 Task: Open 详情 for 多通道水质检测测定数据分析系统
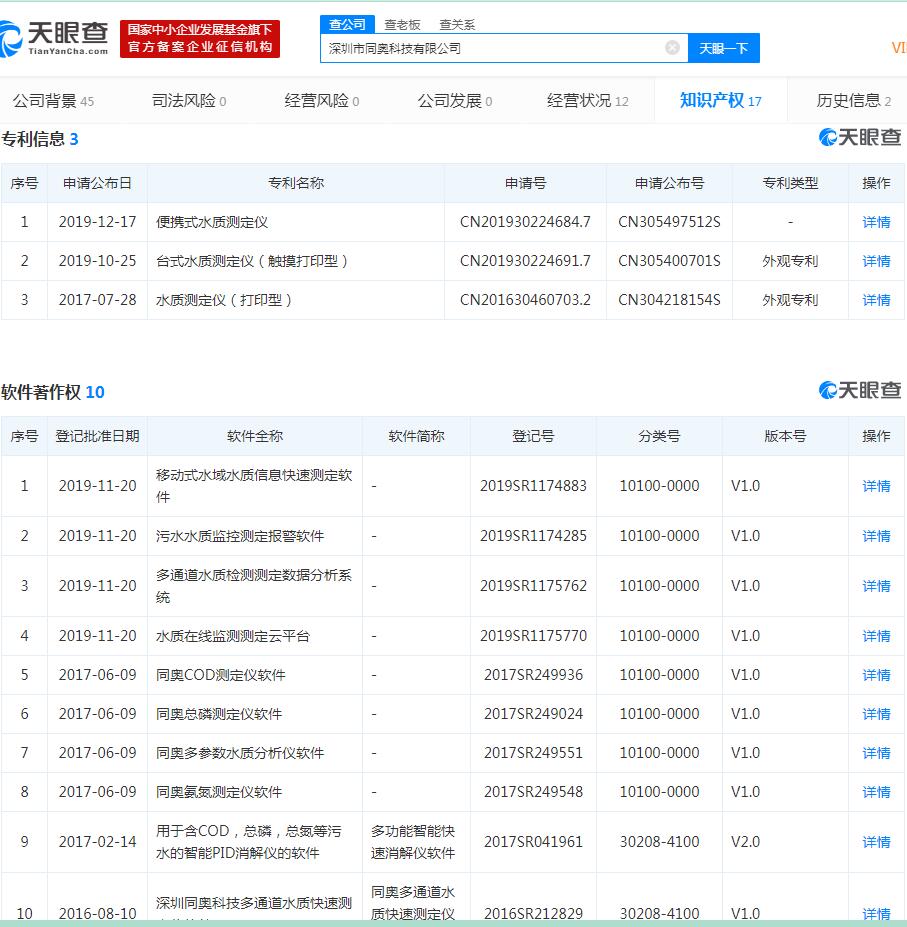coord(876,586)
